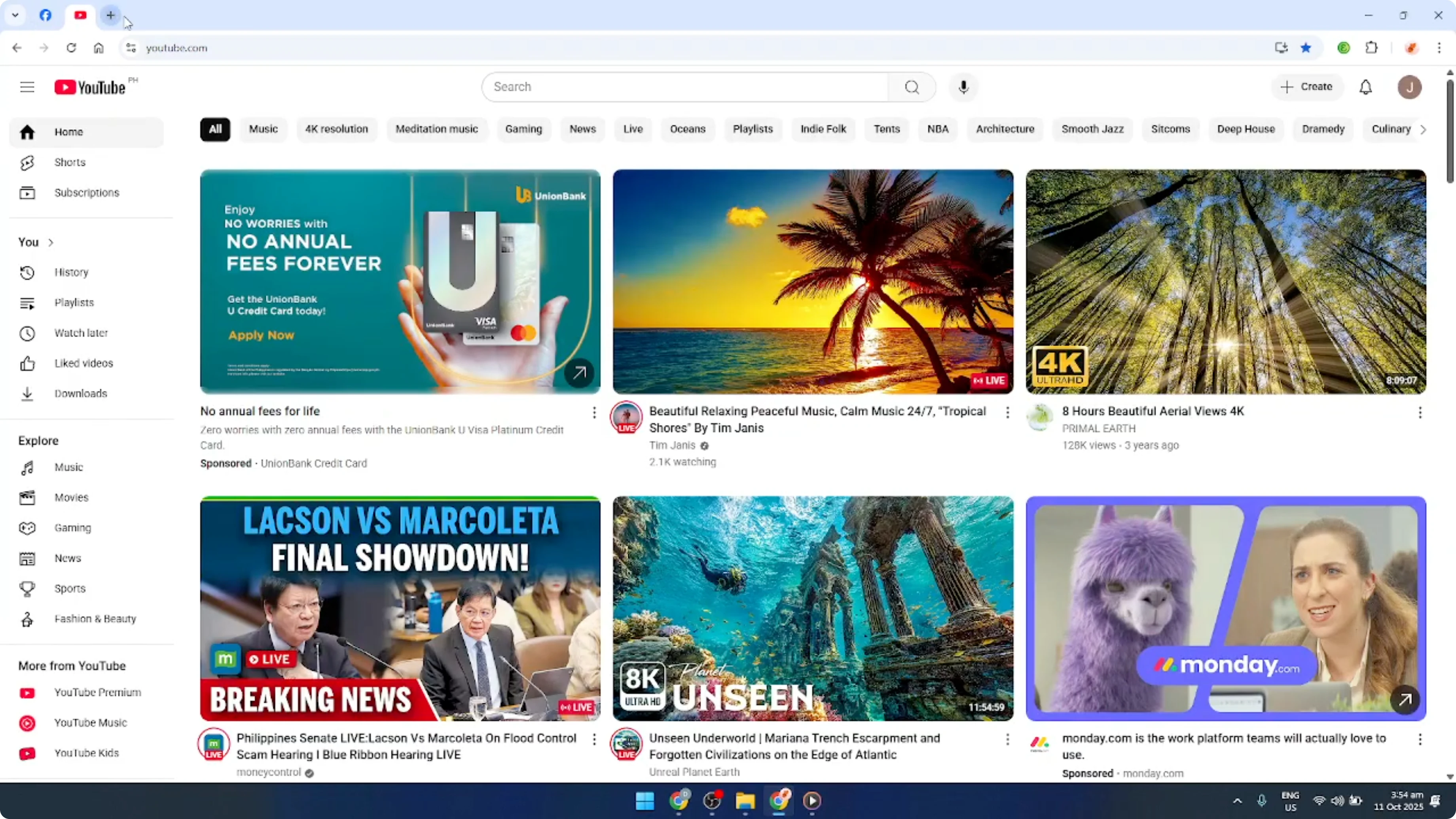This screenshot has height=819, width=1456.
Task: Open YouTube Kids
Action: coord(87,753)
